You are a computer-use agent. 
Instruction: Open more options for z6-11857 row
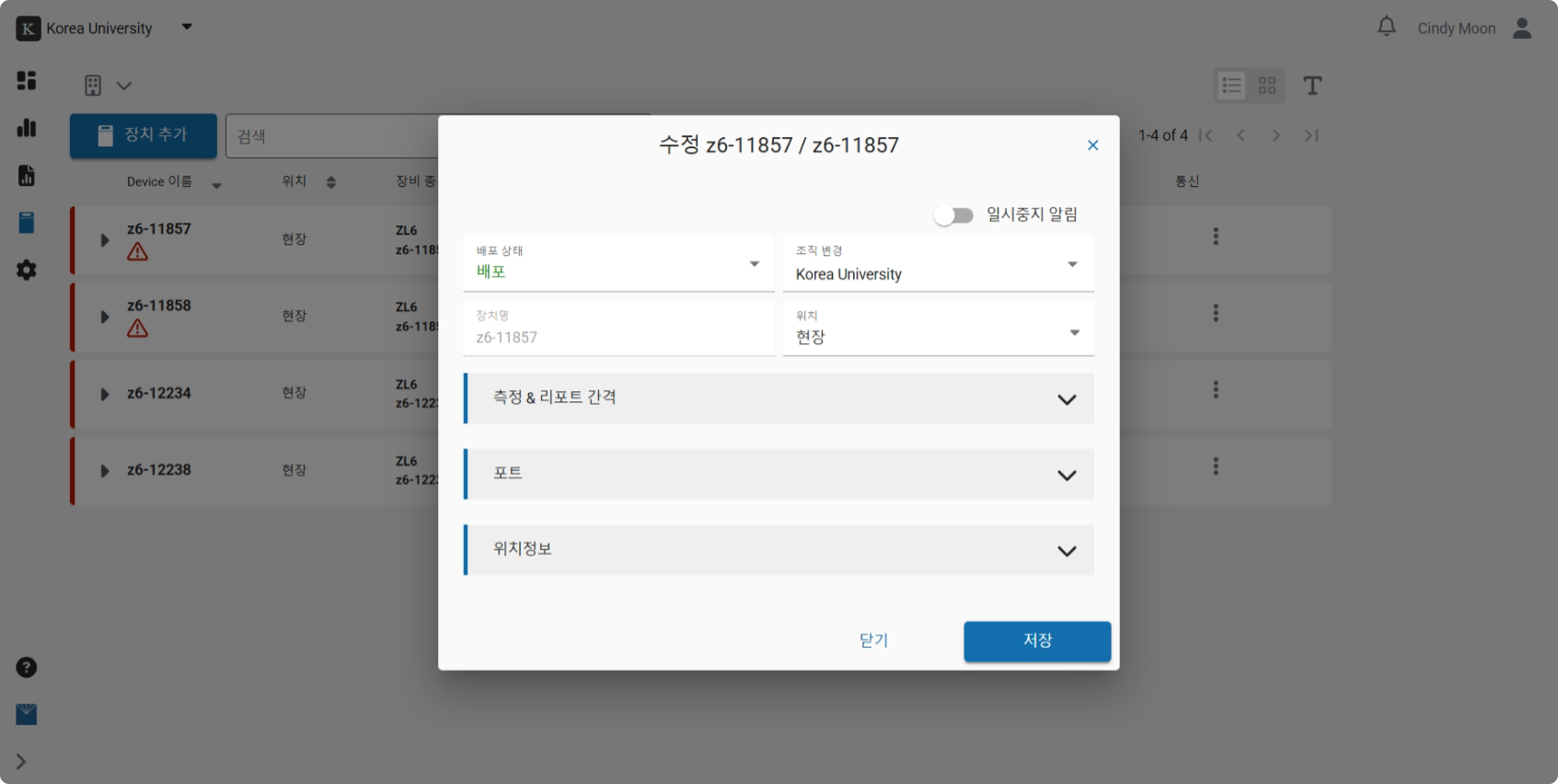coord(1216,236)
